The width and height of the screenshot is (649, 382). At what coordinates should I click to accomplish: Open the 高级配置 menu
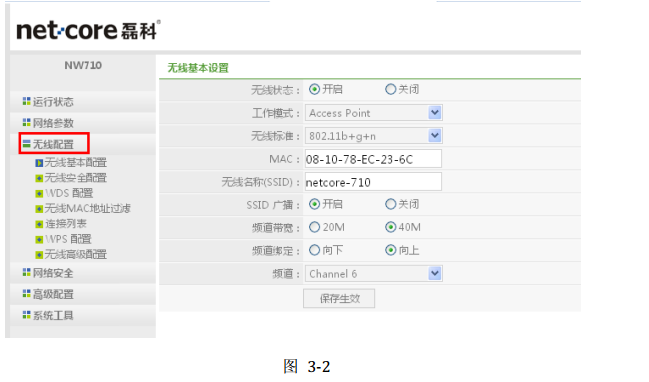click(x=53, y=294)
